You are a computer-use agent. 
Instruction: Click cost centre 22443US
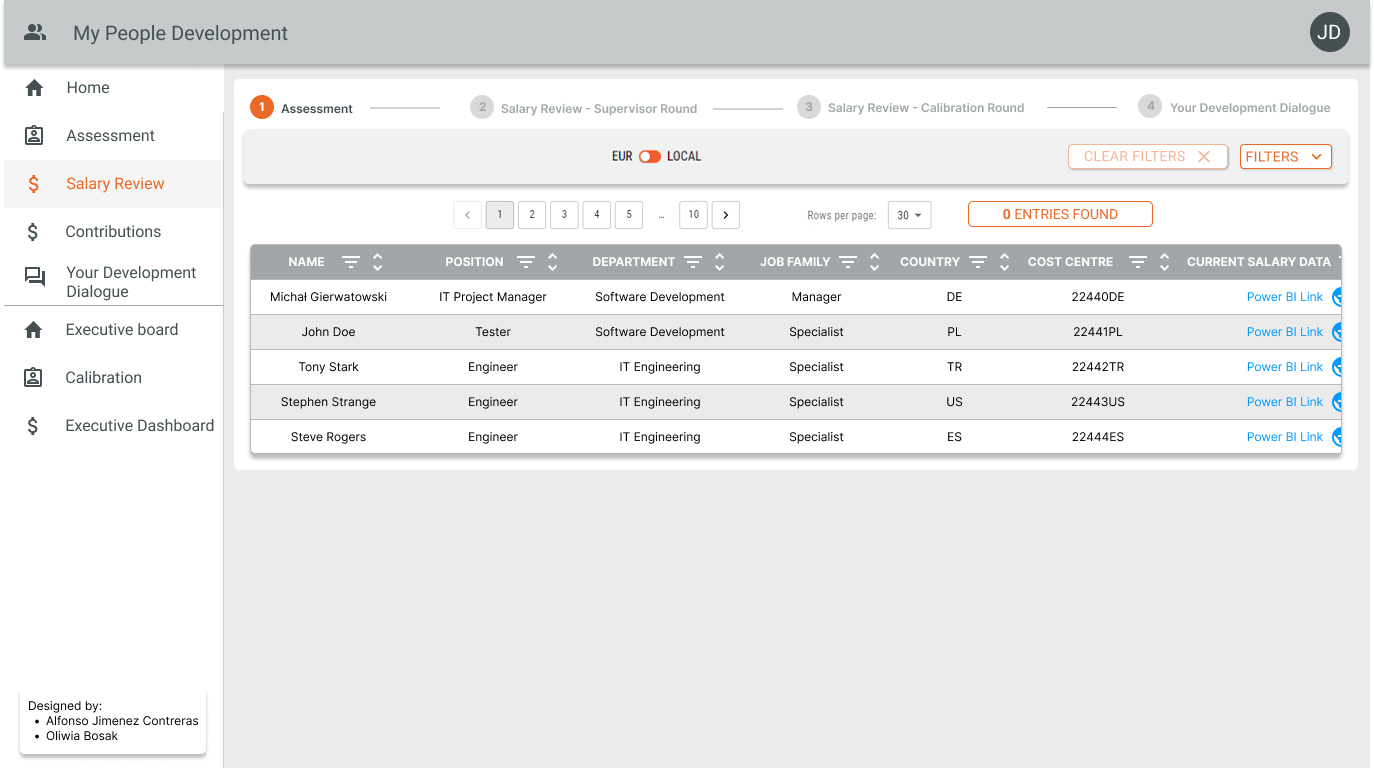(x=1098, y=402)
